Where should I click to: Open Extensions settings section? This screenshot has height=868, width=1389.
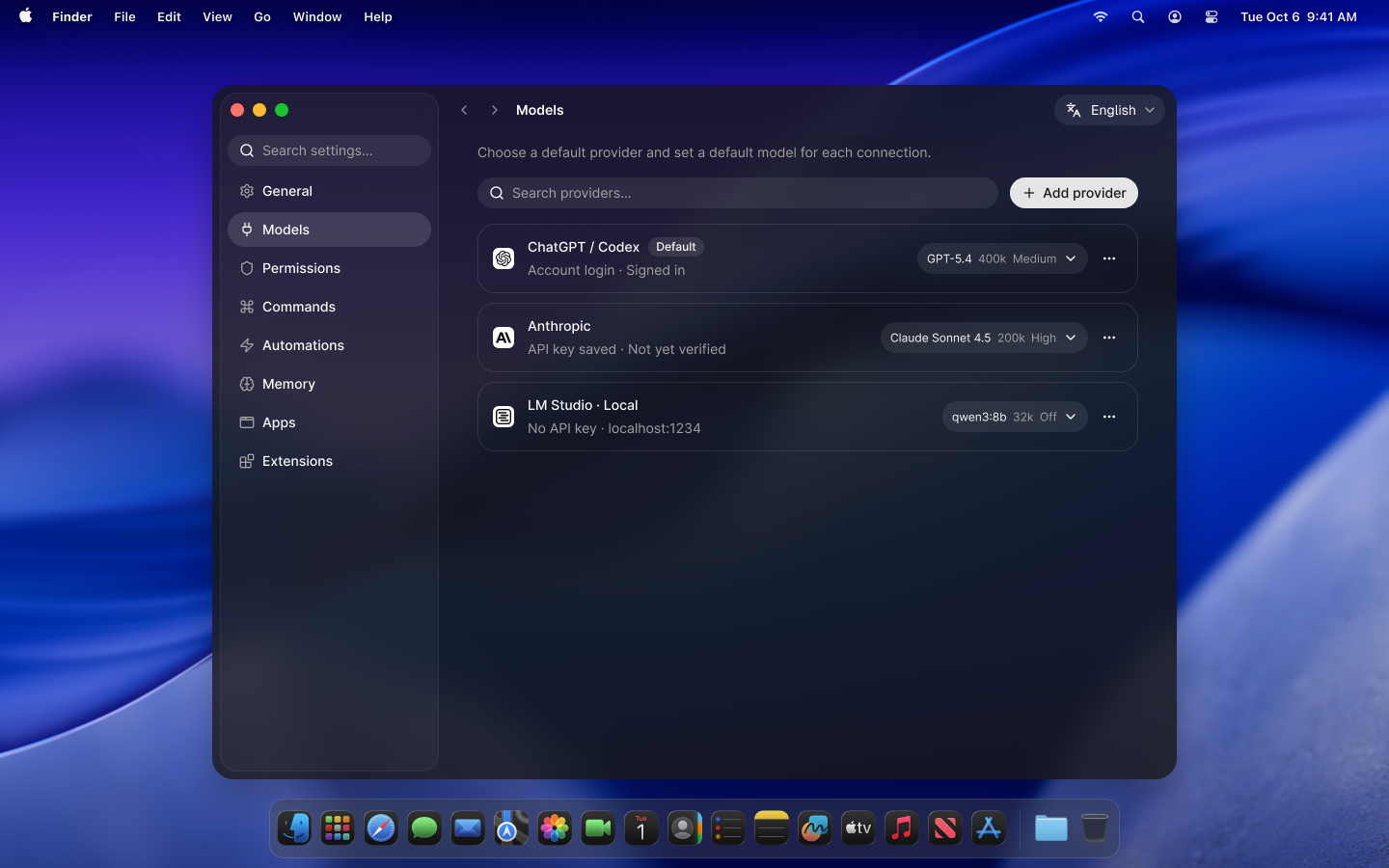coord(329,461)
